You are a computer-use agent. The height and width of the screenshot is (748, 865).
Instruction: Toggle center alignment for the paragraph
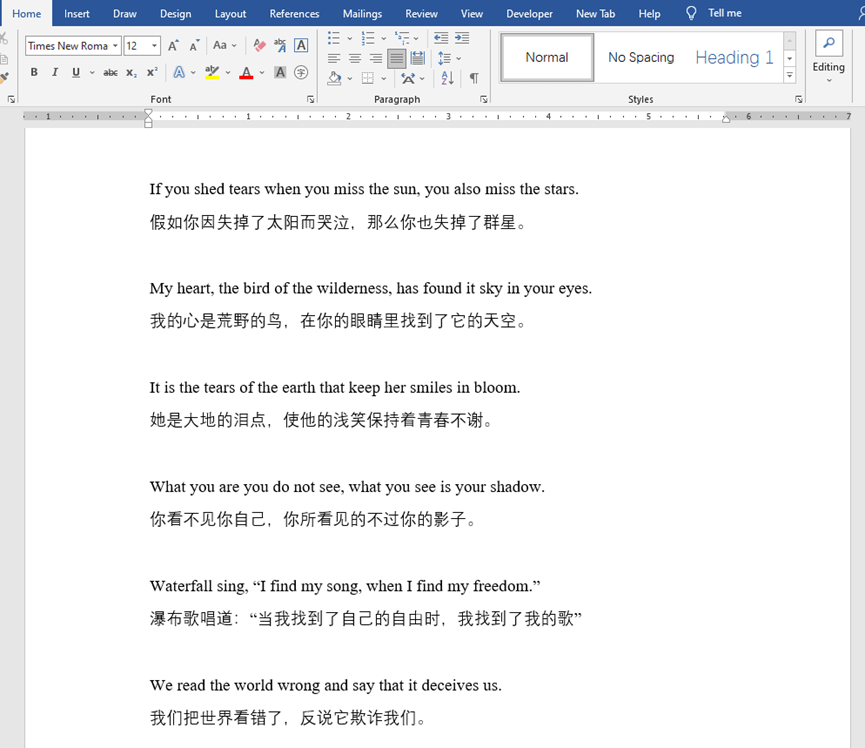pyautogui.click(x=353, y=57)
